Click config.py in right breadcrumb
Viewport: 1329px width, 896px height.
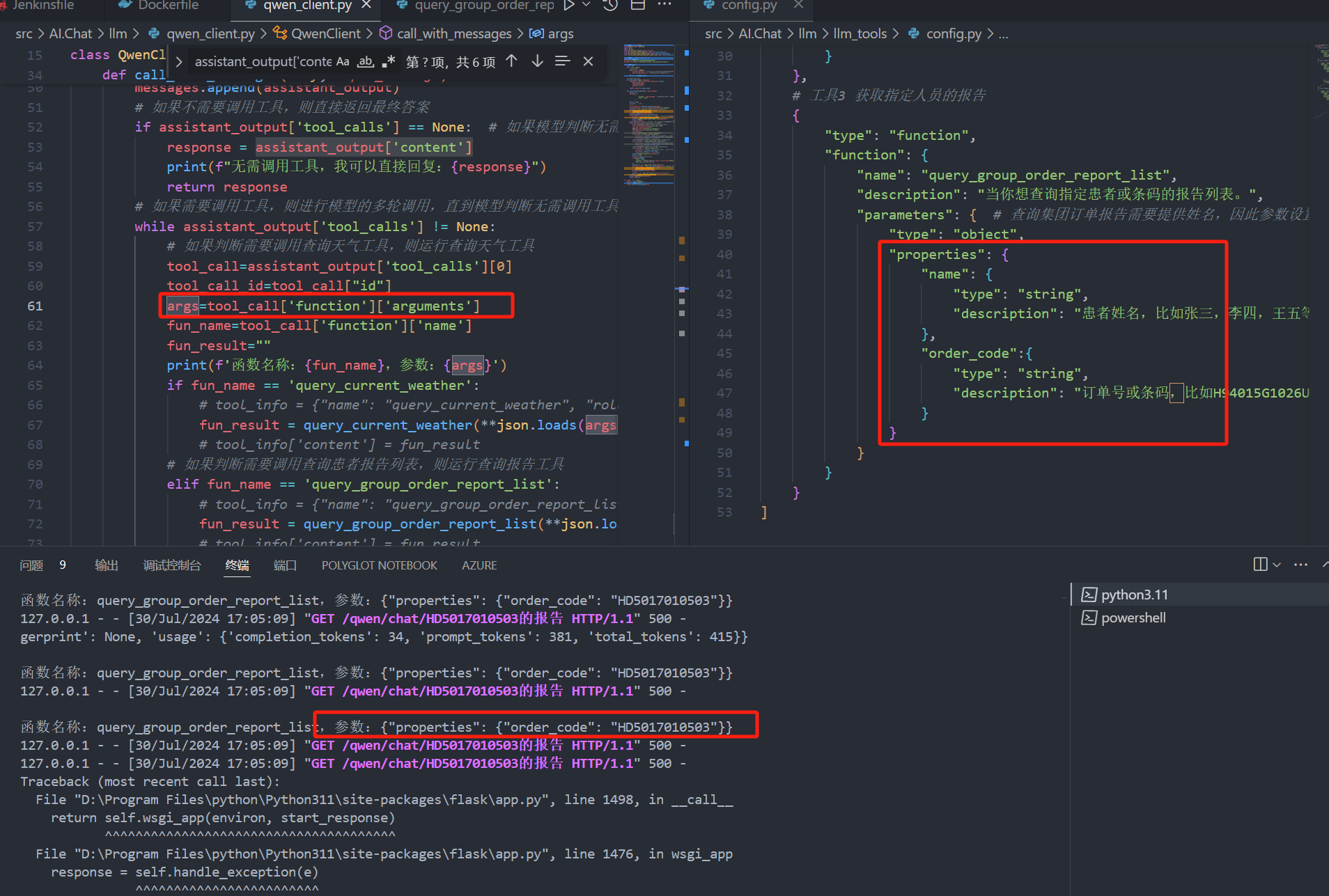945,33
